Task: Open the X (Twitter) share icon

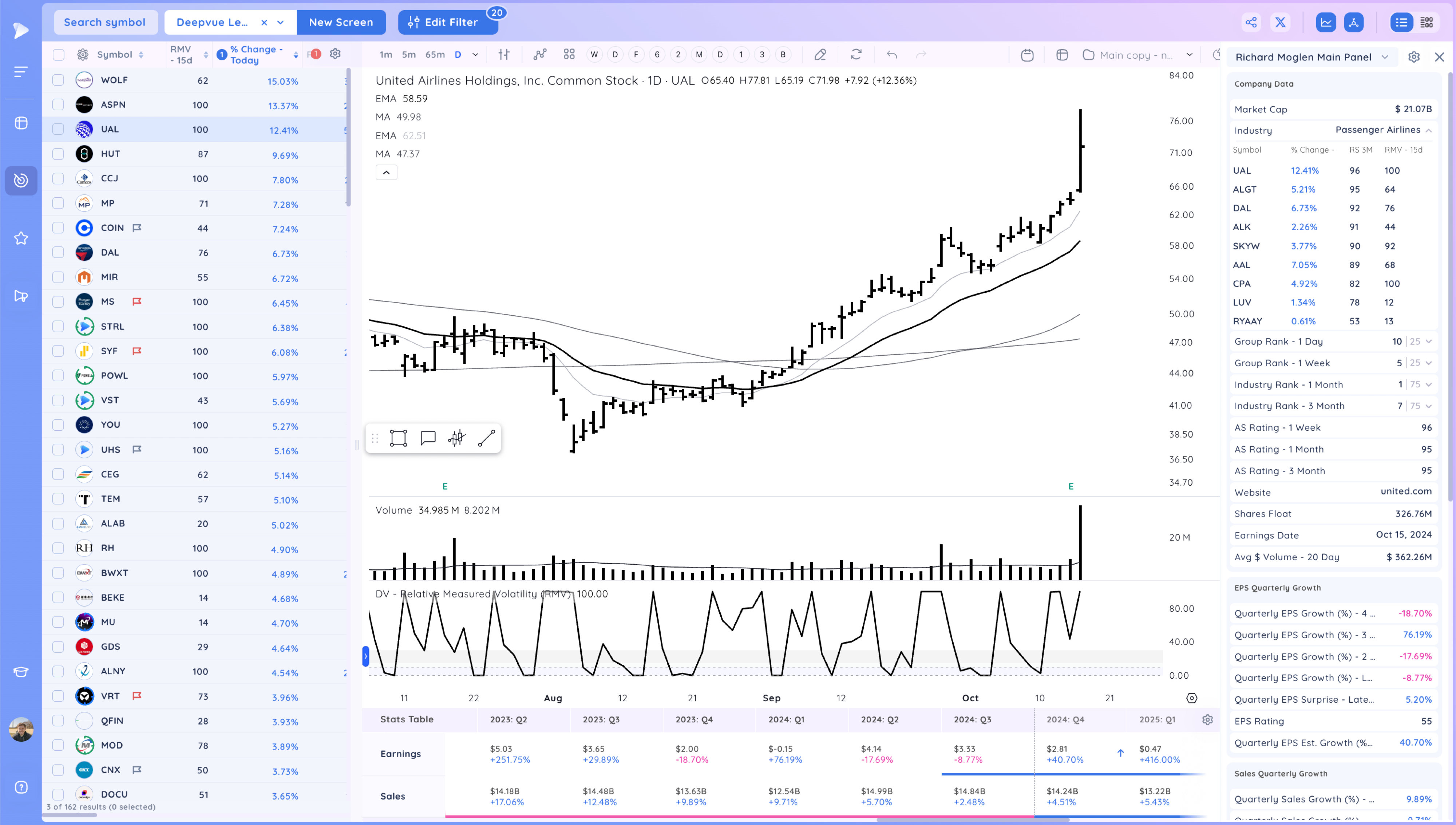Action: [x=1280, y=22]
